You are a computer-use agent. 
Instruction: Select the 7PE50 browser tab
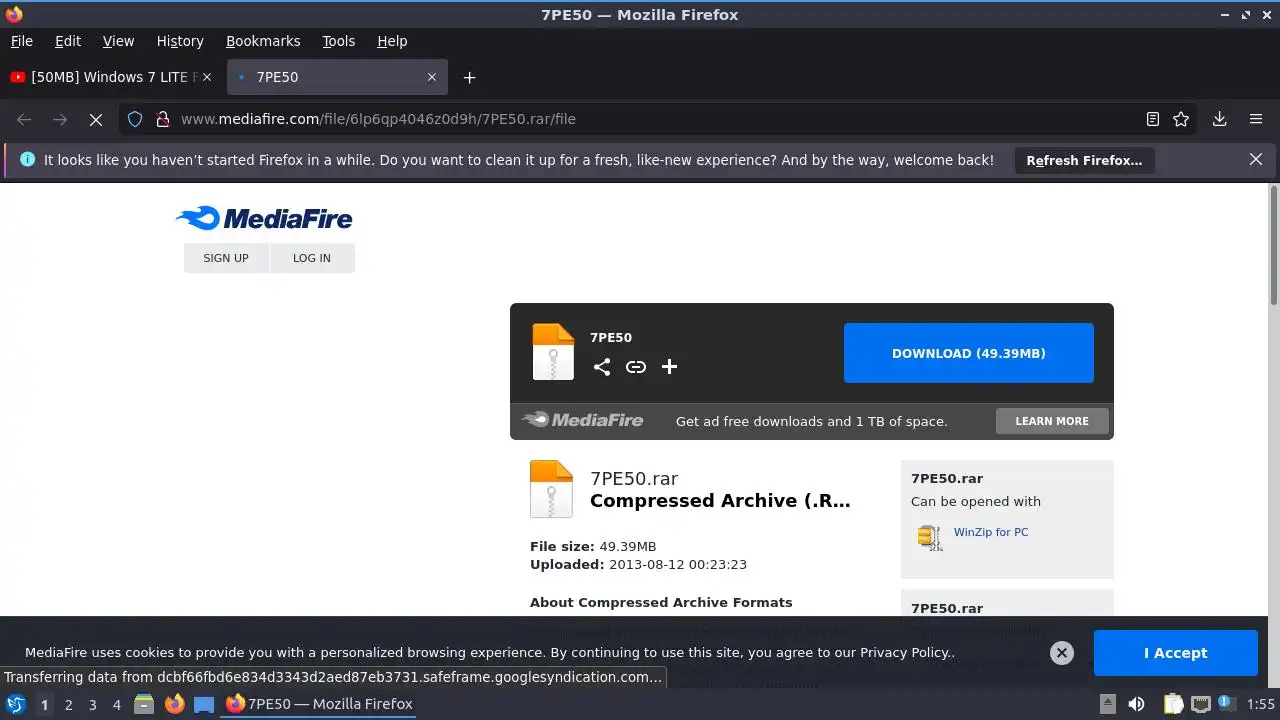click(x=338, y=77)
